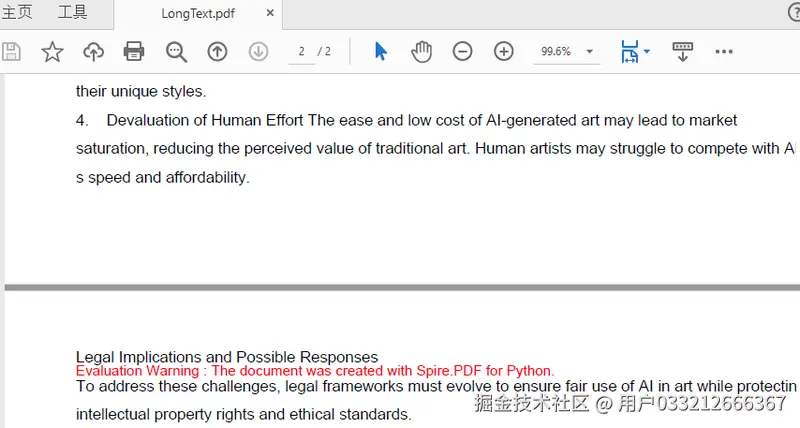Switch to the 主页 tab
The width and height of the screenshot is (800, 428).
17,12
